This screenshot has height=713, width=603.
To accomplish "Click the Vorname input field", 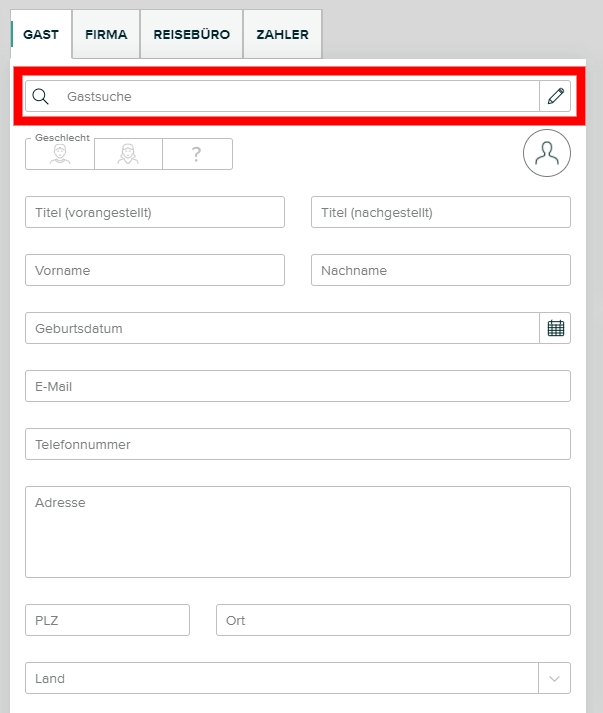I will [x=155, y=270].
